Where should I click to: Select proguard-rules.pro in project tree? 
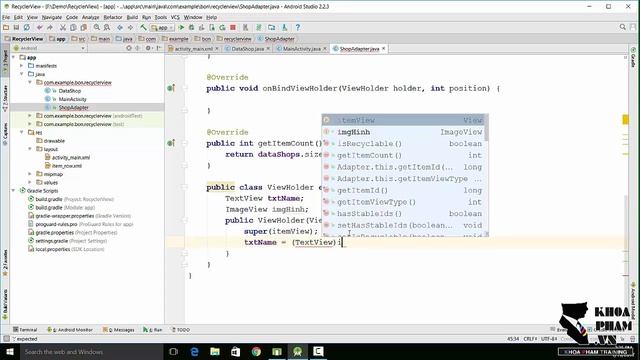56,224
